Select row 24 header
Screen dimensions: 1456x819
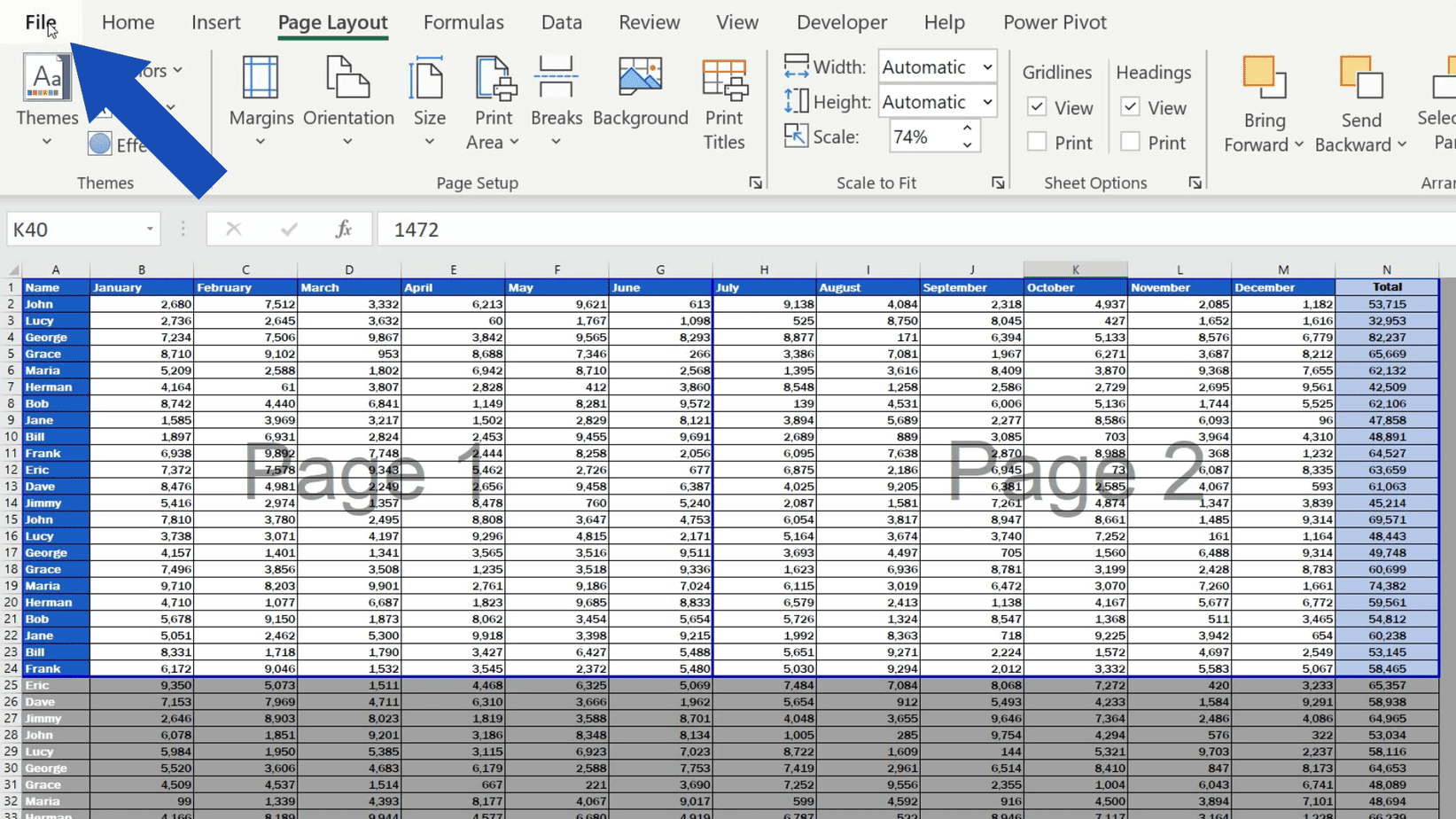[x=11, y=669]
